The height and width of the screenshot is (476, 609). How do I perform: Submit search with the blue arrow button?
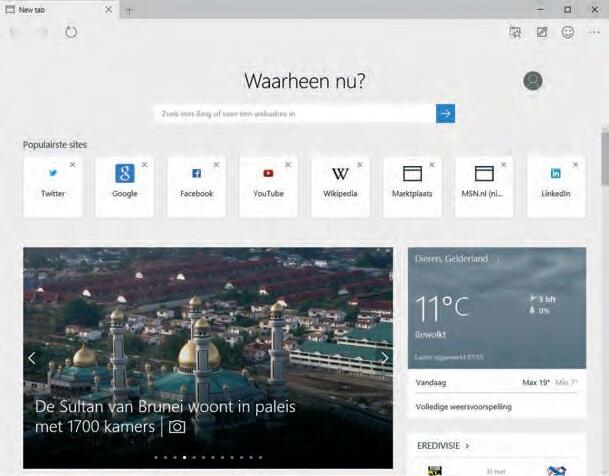click(445, 113)
